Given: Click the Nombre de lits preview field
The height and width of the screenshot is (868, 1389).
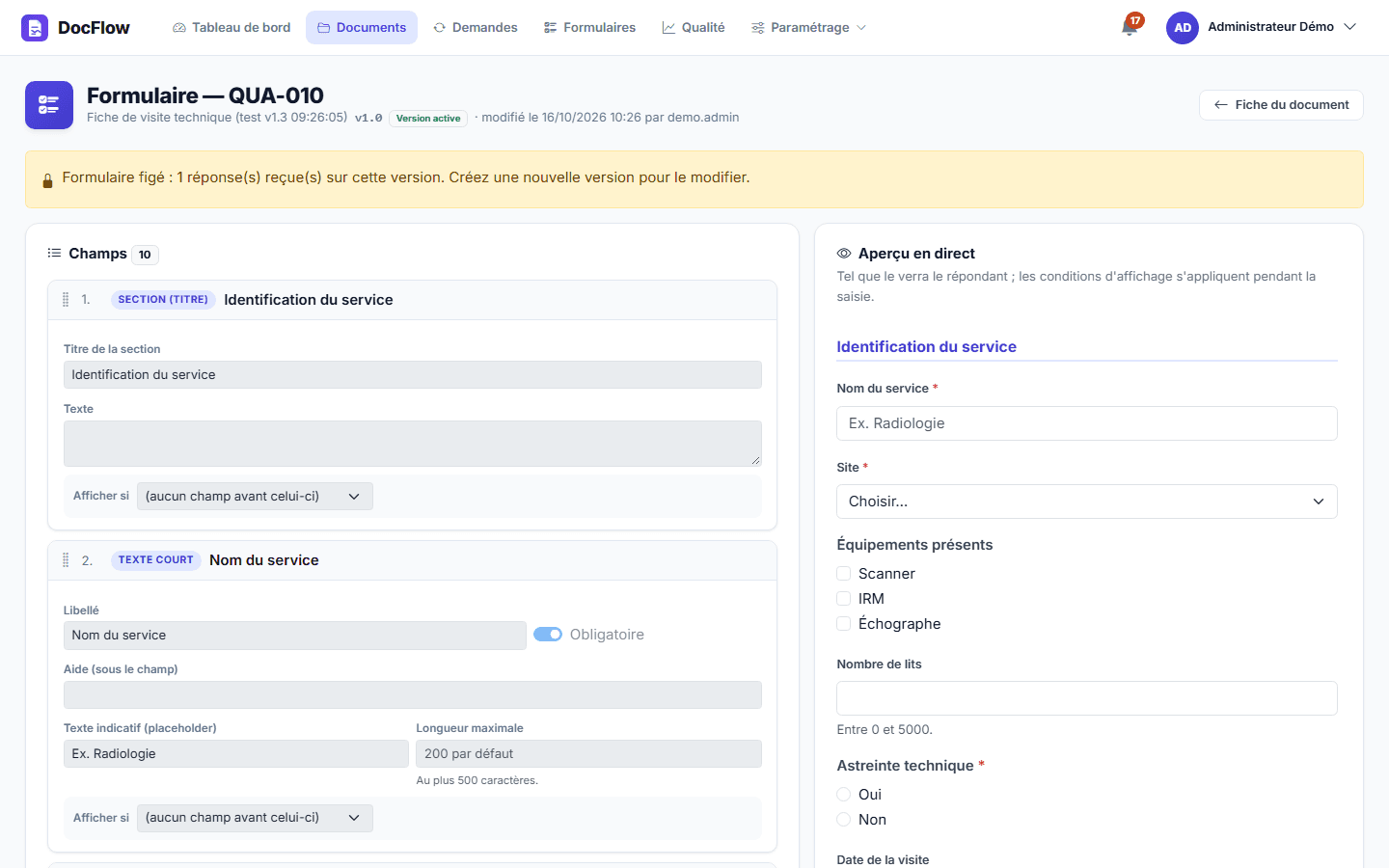Looking at the screenshot, I should (x=1087, y=698).
